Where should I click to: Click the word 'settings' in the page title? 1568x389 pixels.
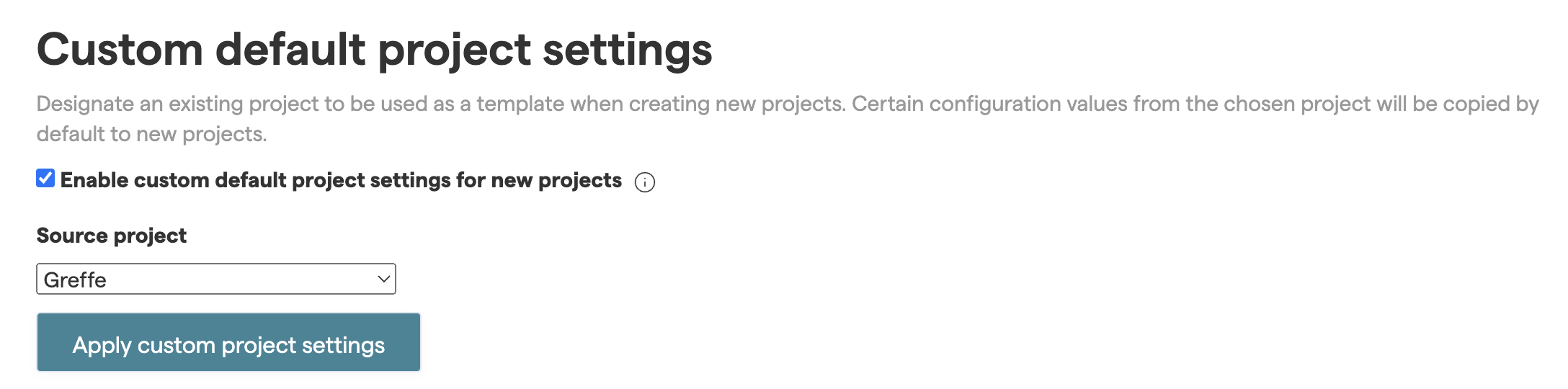point(627,50)
